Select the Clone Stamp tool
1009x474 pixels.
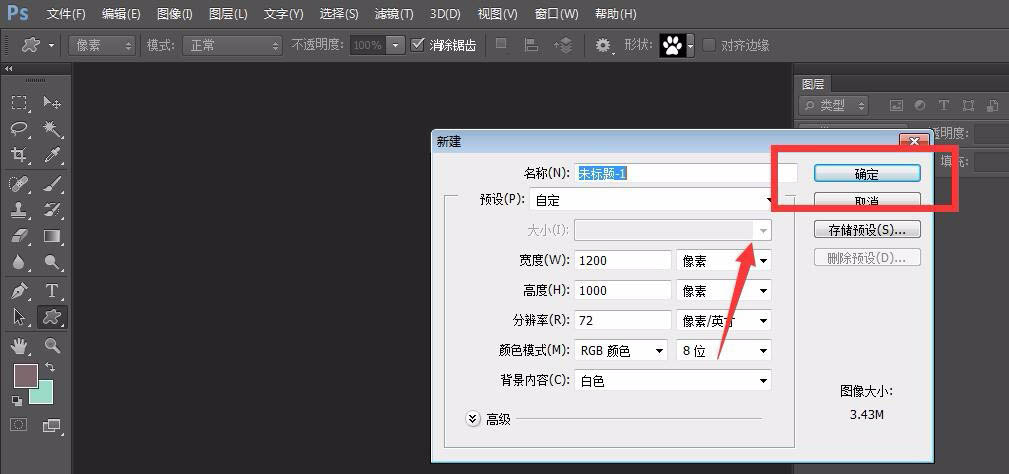[19, 210]
